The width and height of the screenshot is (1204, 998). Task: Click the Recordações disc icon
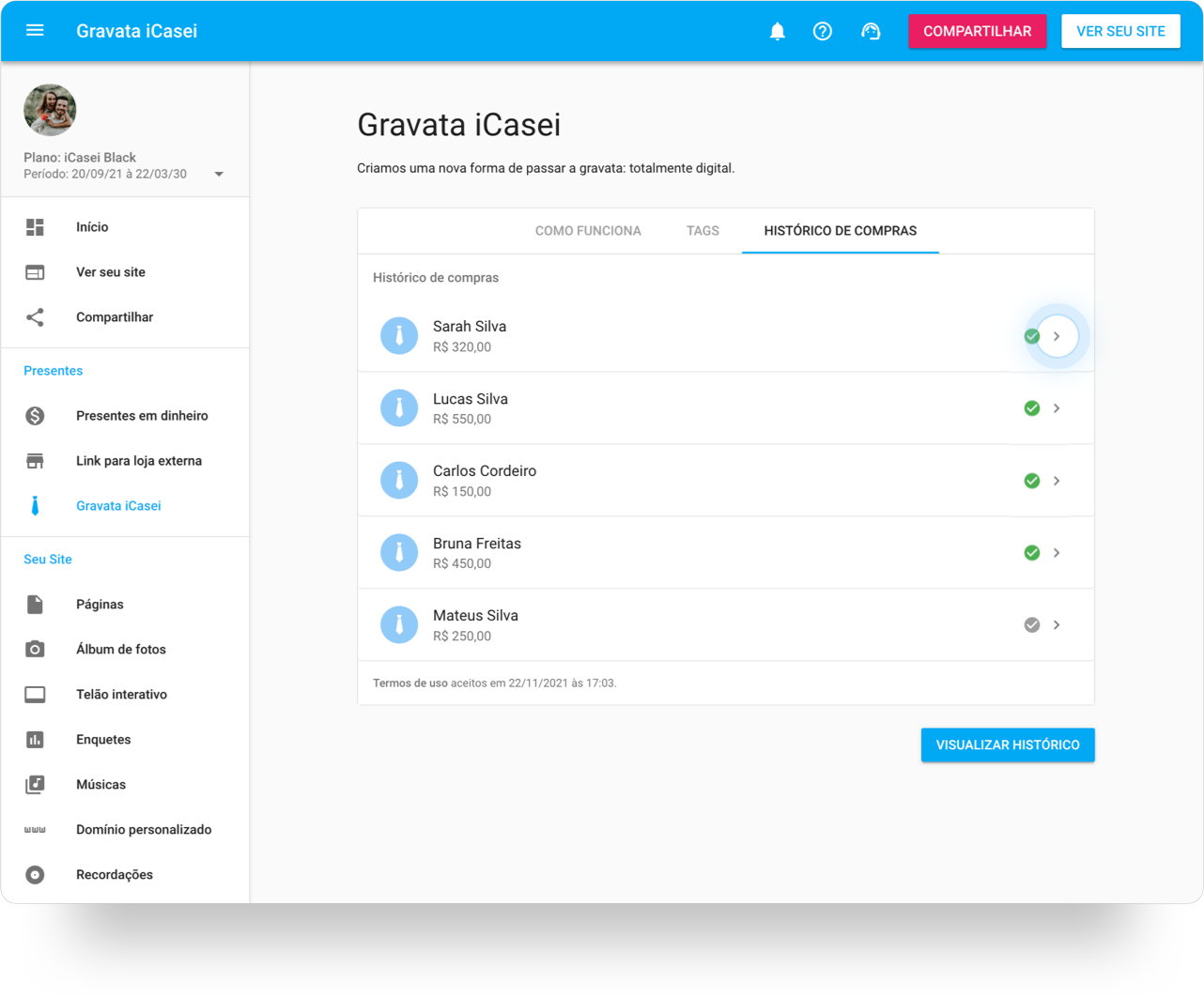35,875
